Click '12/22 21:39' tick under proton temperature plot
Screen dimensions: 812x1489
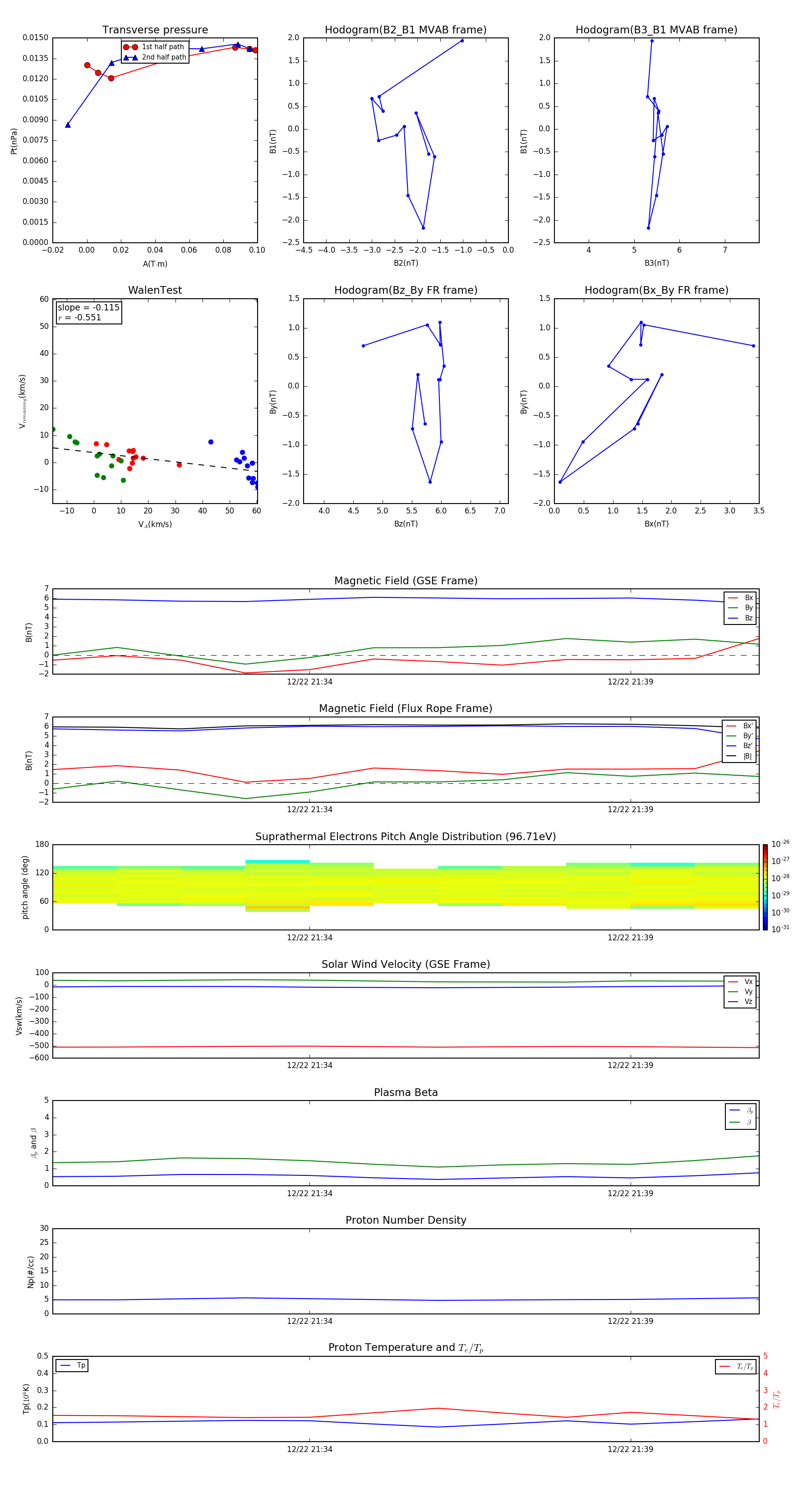click(x=630, y=1449)
